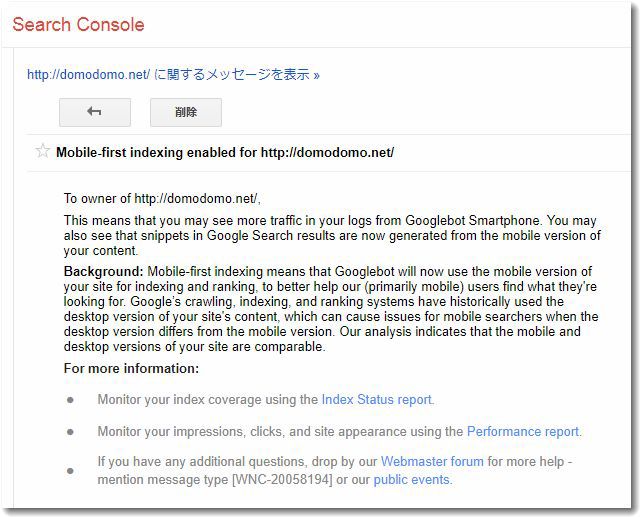Open the public events link
Screen dimensions: 640x517
(411, 479)
